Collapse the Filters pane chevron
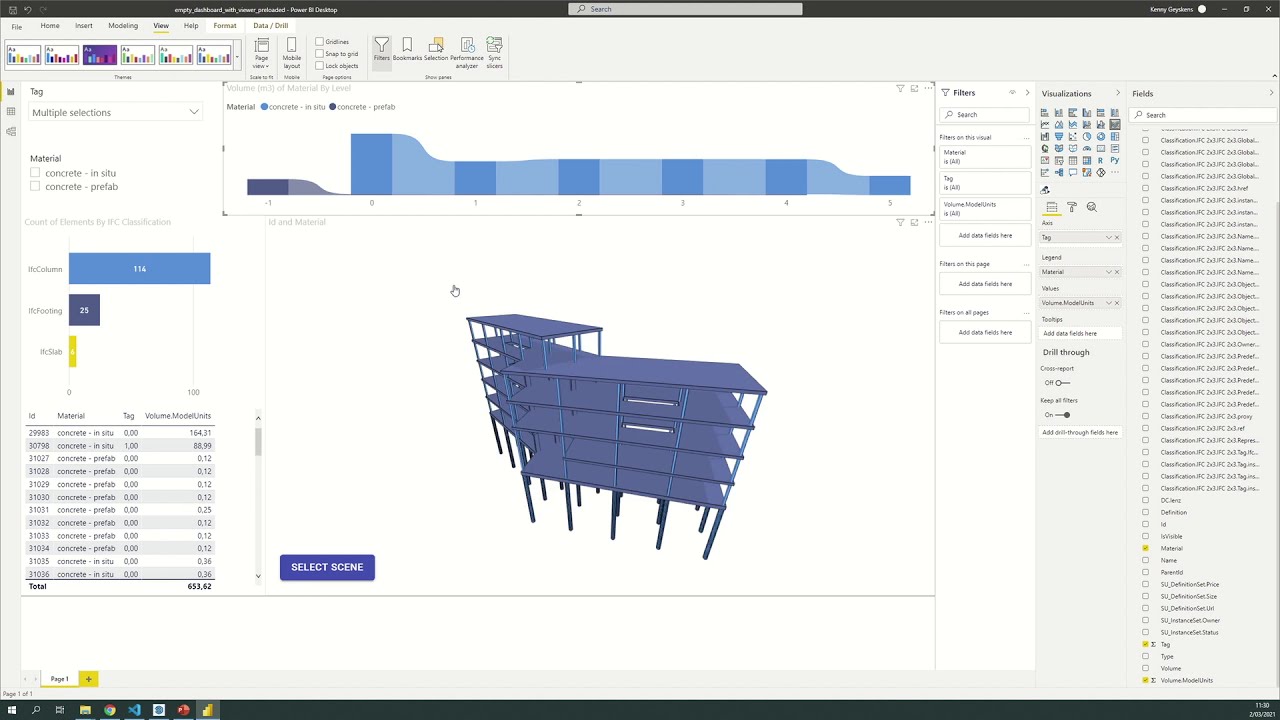1280x720 pixels. pos(1027,93)
